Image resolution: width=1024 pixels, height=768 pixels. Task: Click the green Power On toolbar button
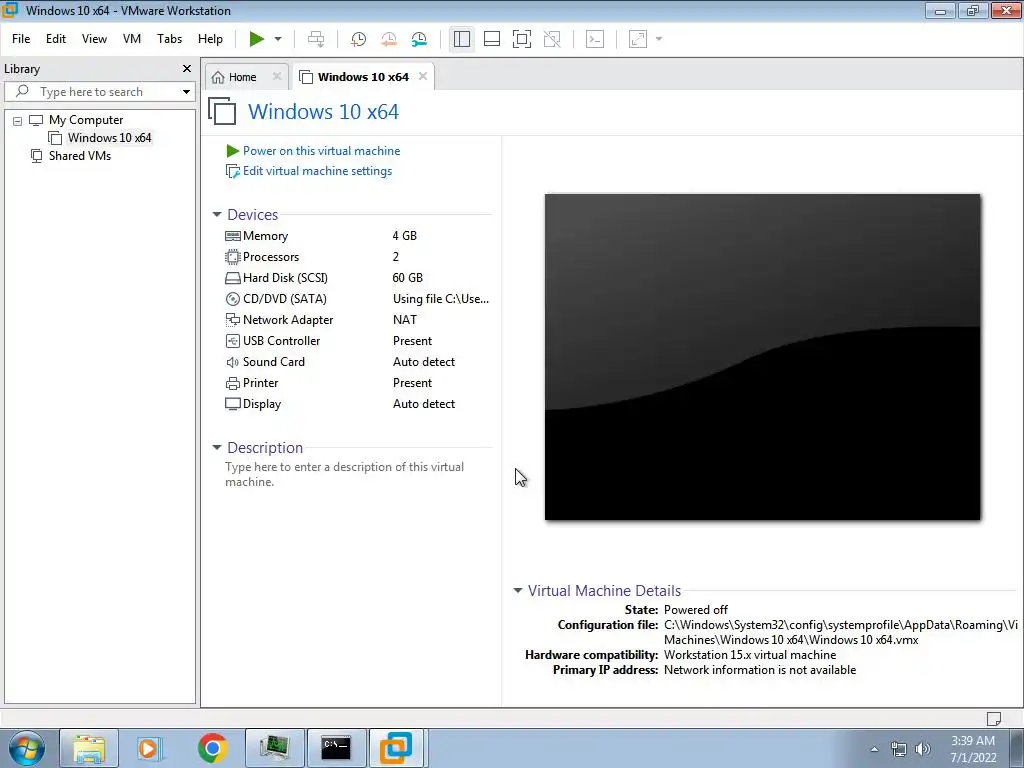pos(257,39)
